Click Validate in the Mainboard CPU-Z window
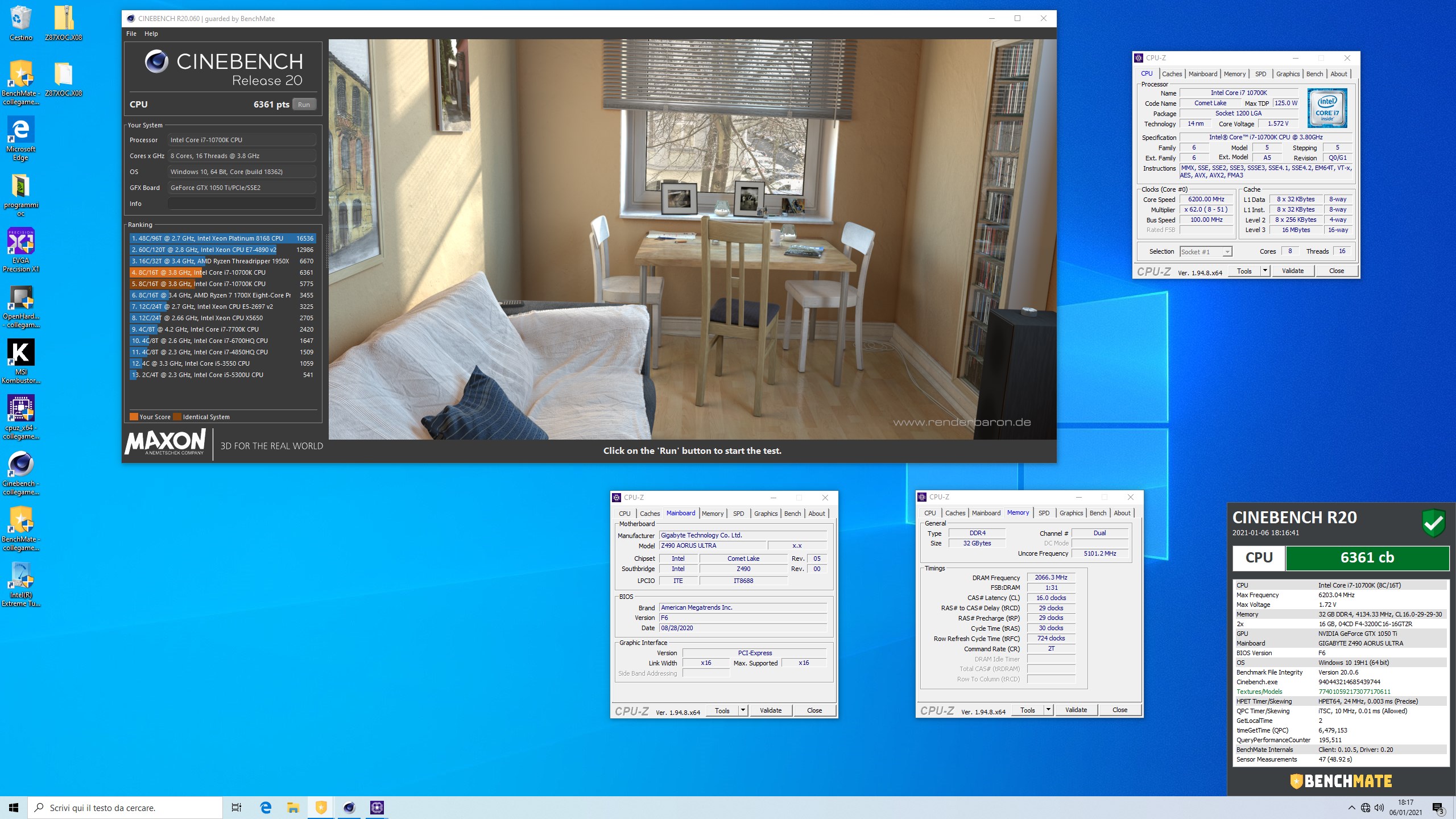The height and width of the screenshot is (819, 1456). coord(771,710)
